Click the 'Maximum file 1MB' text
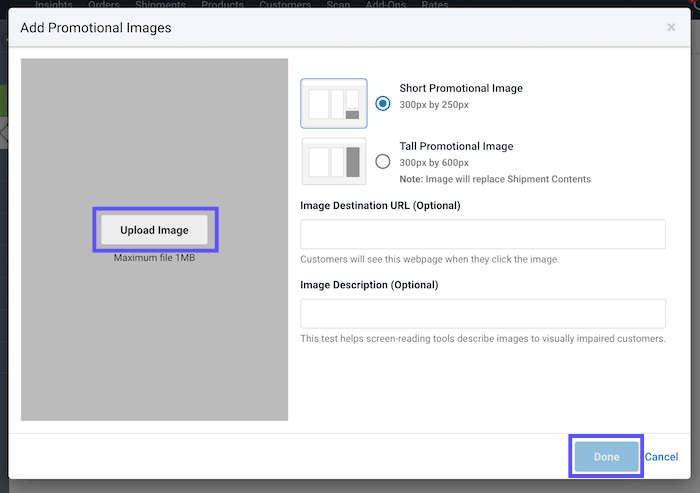Screen dimensions: 700x493 [154, 258]
